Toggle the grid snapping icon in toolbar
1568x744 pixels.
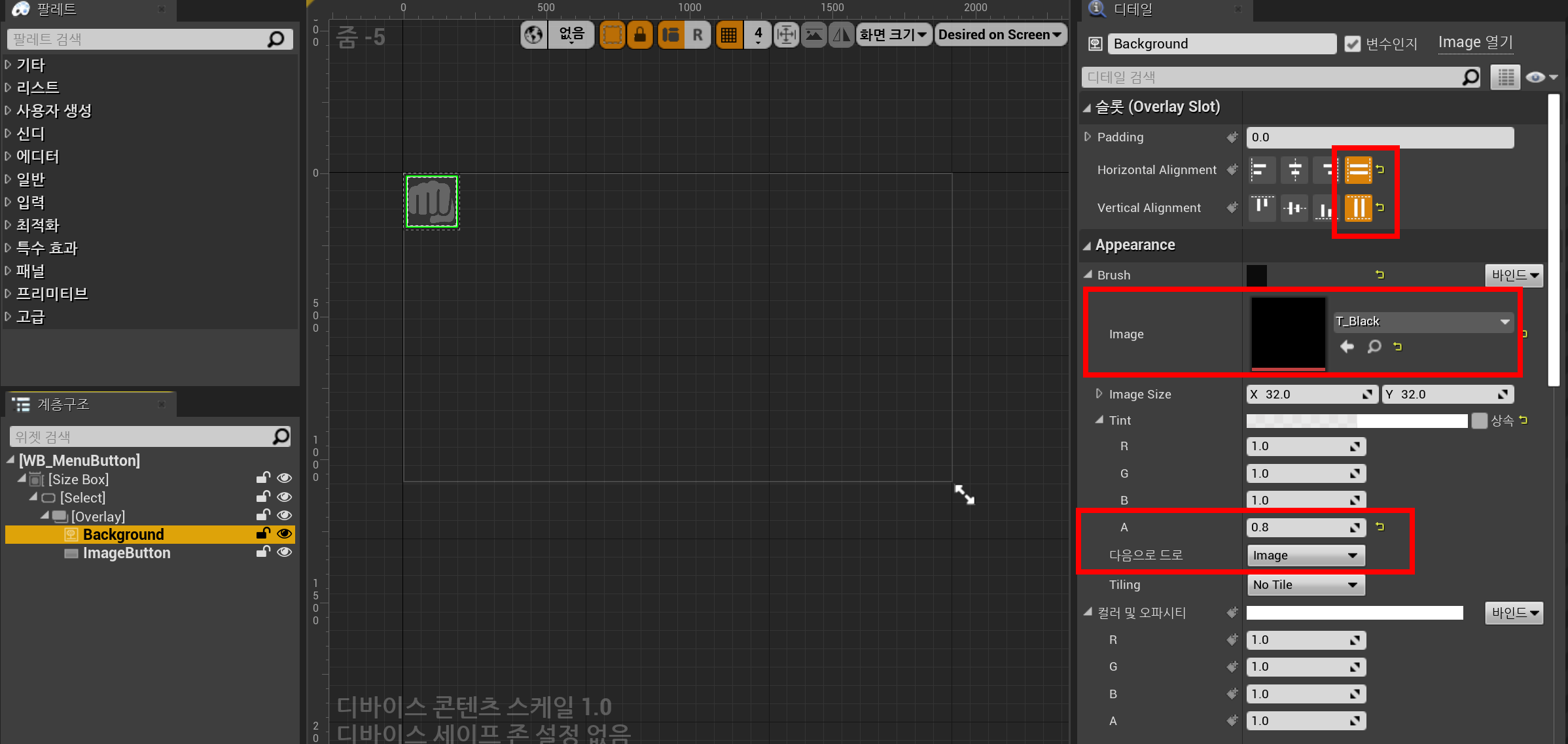click(x=728, y=35)
